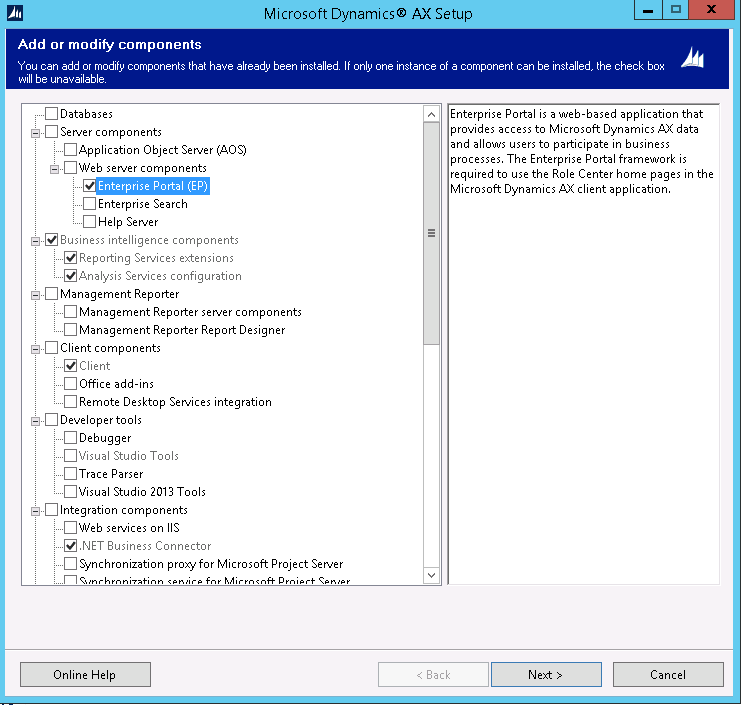Click the component list scroll up arrow

click(431, 114)
